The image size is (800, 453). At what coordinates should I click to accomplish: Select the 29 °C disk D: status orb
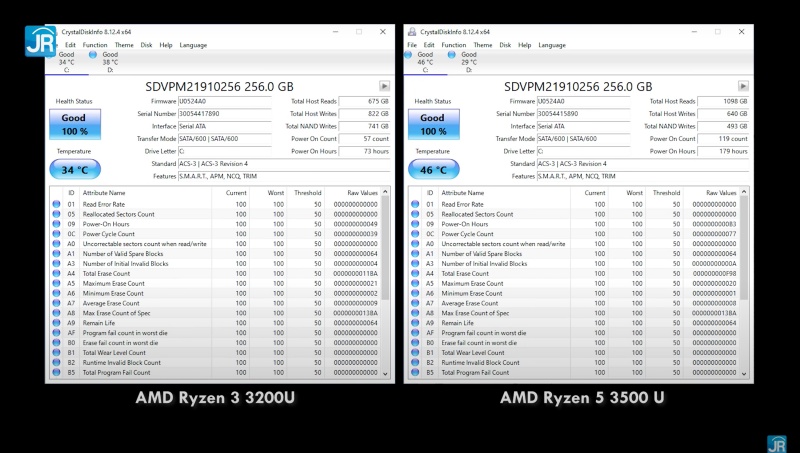[452, 55]
